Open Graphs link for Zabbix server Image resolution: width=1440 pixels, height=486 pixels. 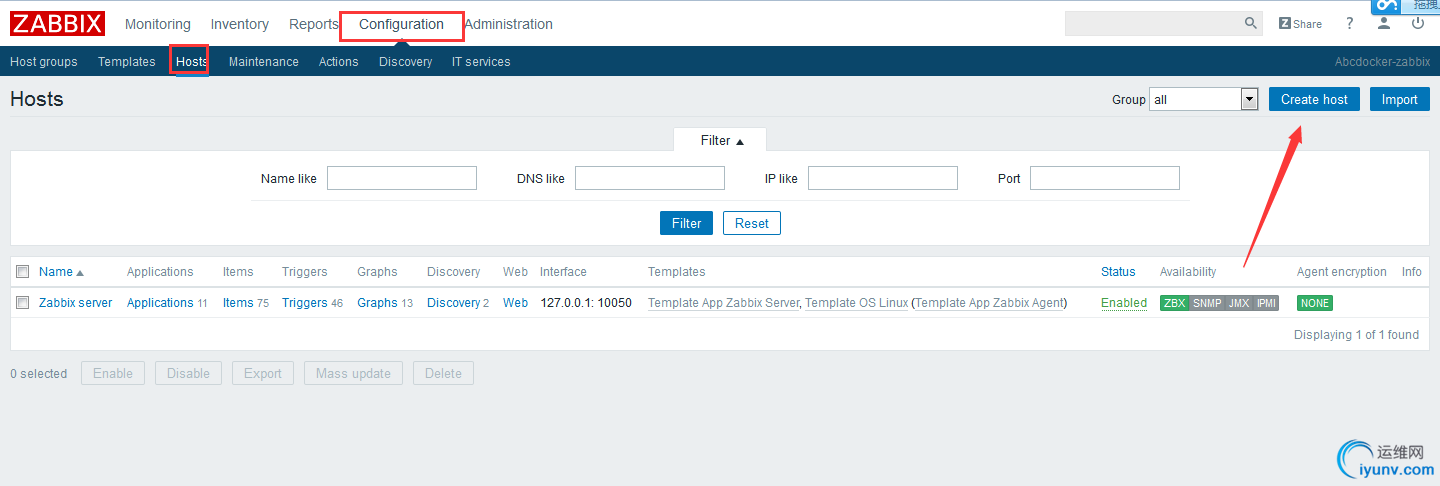pos(377,303)
